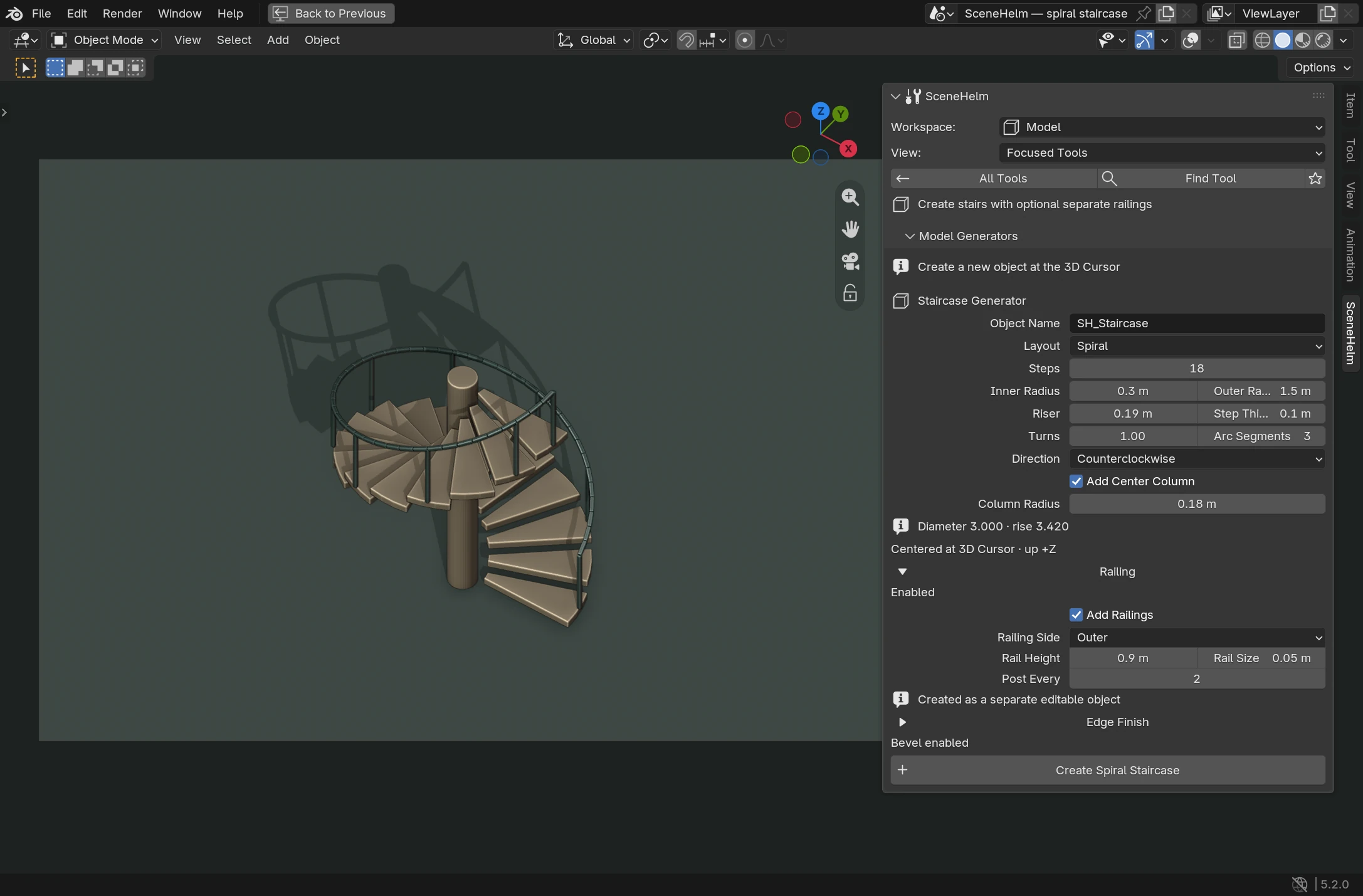Choose material preview shading mode
The image size is (1363, 896).
(1303, 40)
